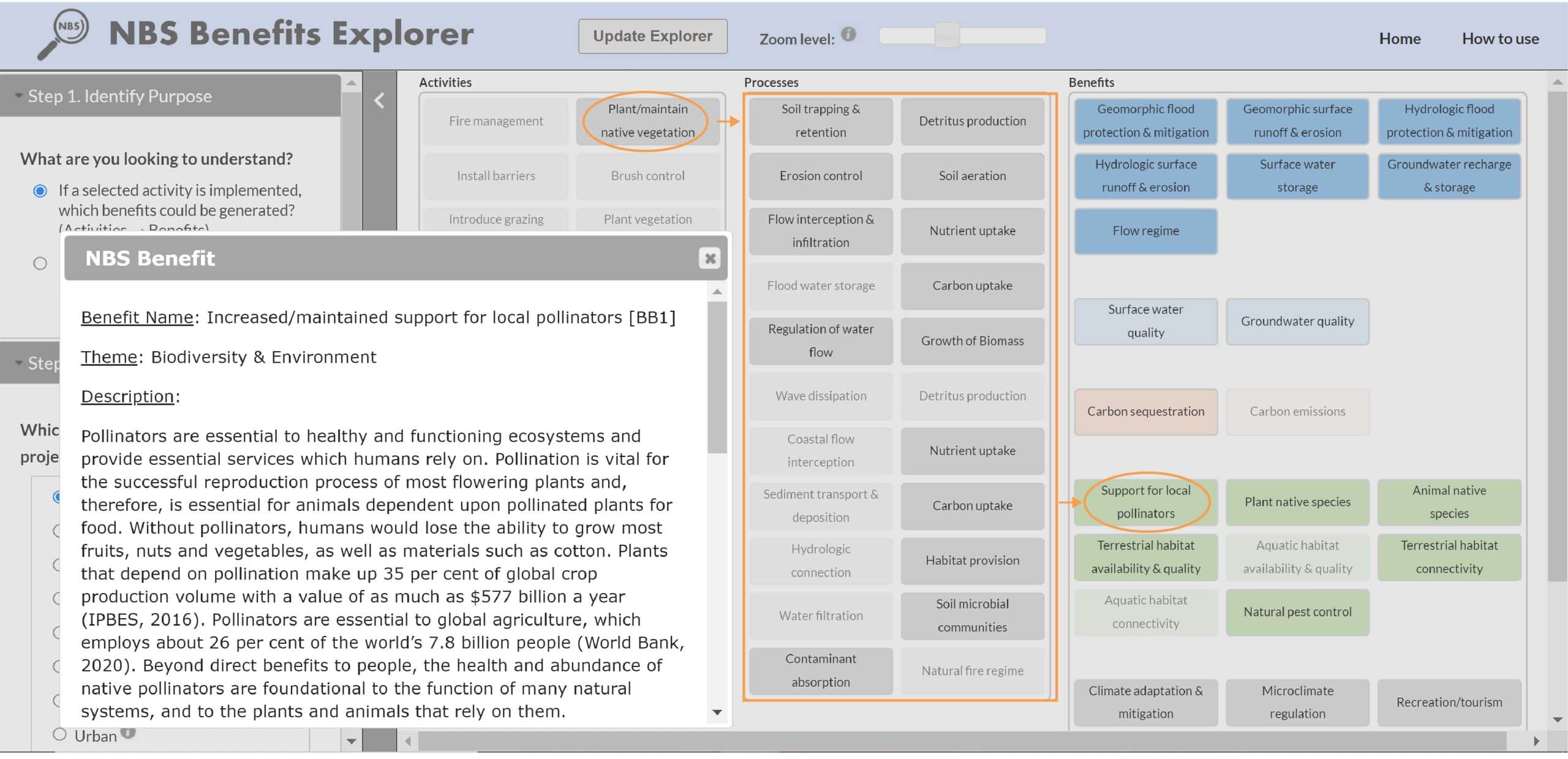
Task: Click the Hydrologic connection process
Action: [821, 561]
